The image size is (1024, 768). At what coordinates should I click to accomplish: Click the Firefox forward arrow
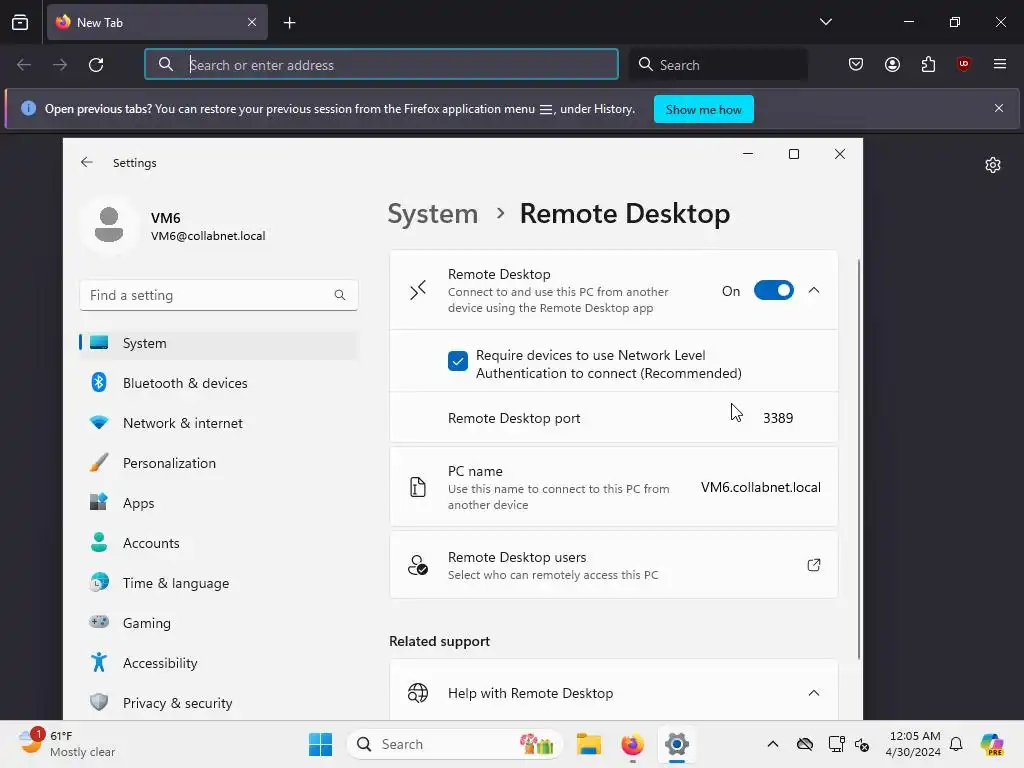click(x=60, y=65)
